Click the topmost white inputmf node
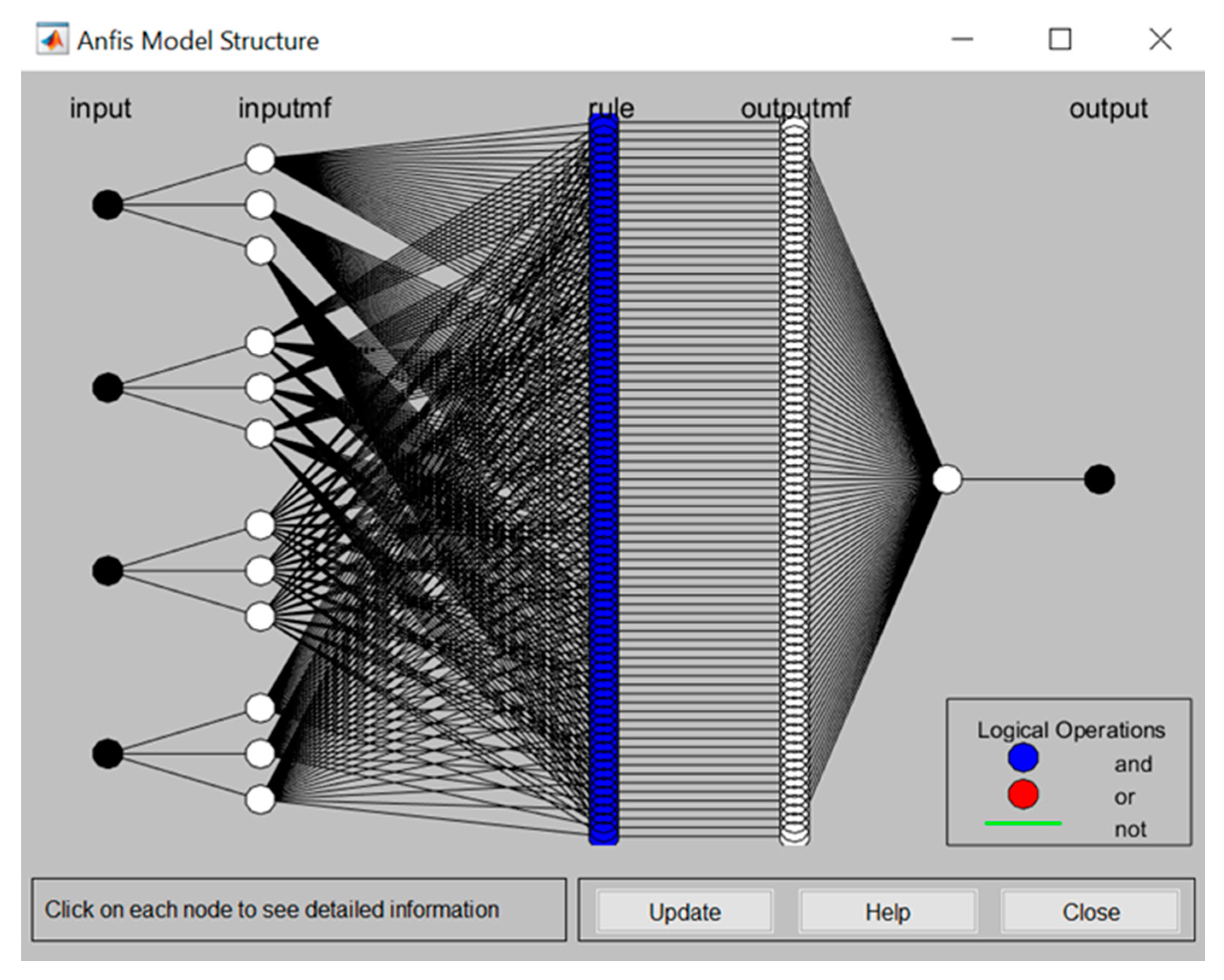 (x=260, y=159)
